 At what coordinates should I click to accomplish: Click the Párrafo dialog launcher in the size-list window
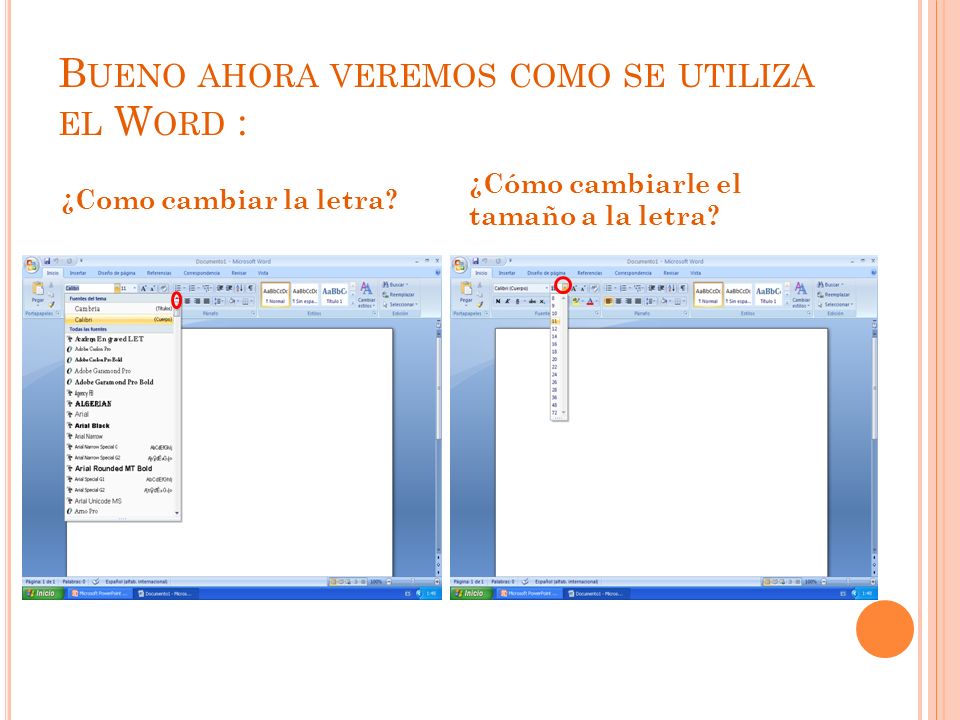tap(685, 313)
